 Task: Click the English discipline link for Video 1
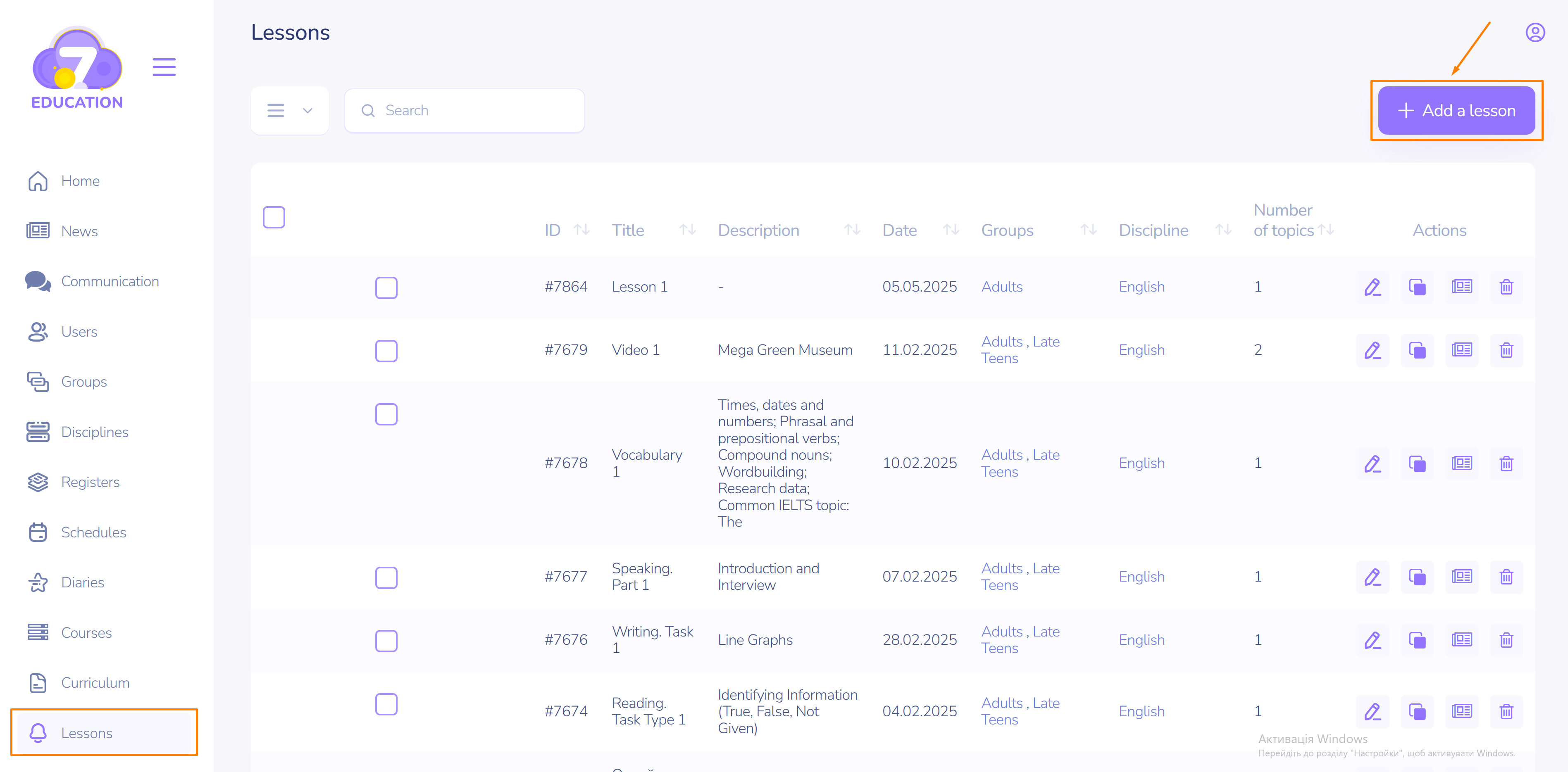pyautogui.click(x=1141, y=350)
